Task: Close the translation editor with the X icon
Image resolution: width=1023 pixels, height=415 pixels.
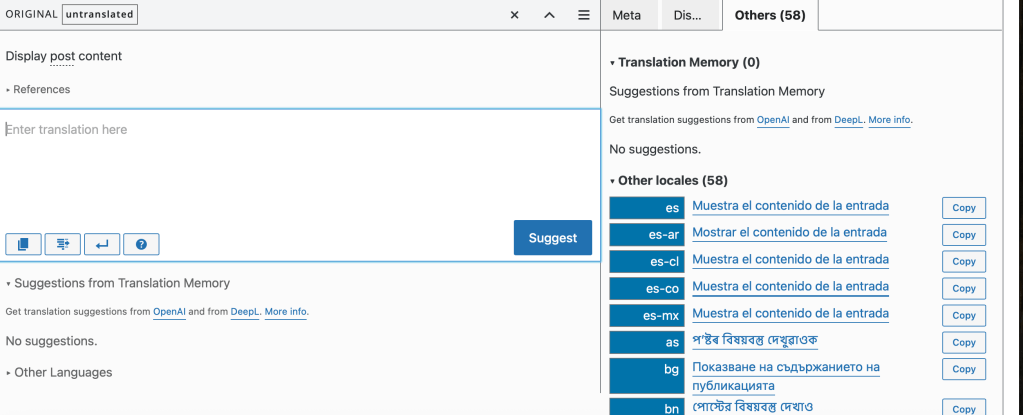Action: (x=514, y=16)
